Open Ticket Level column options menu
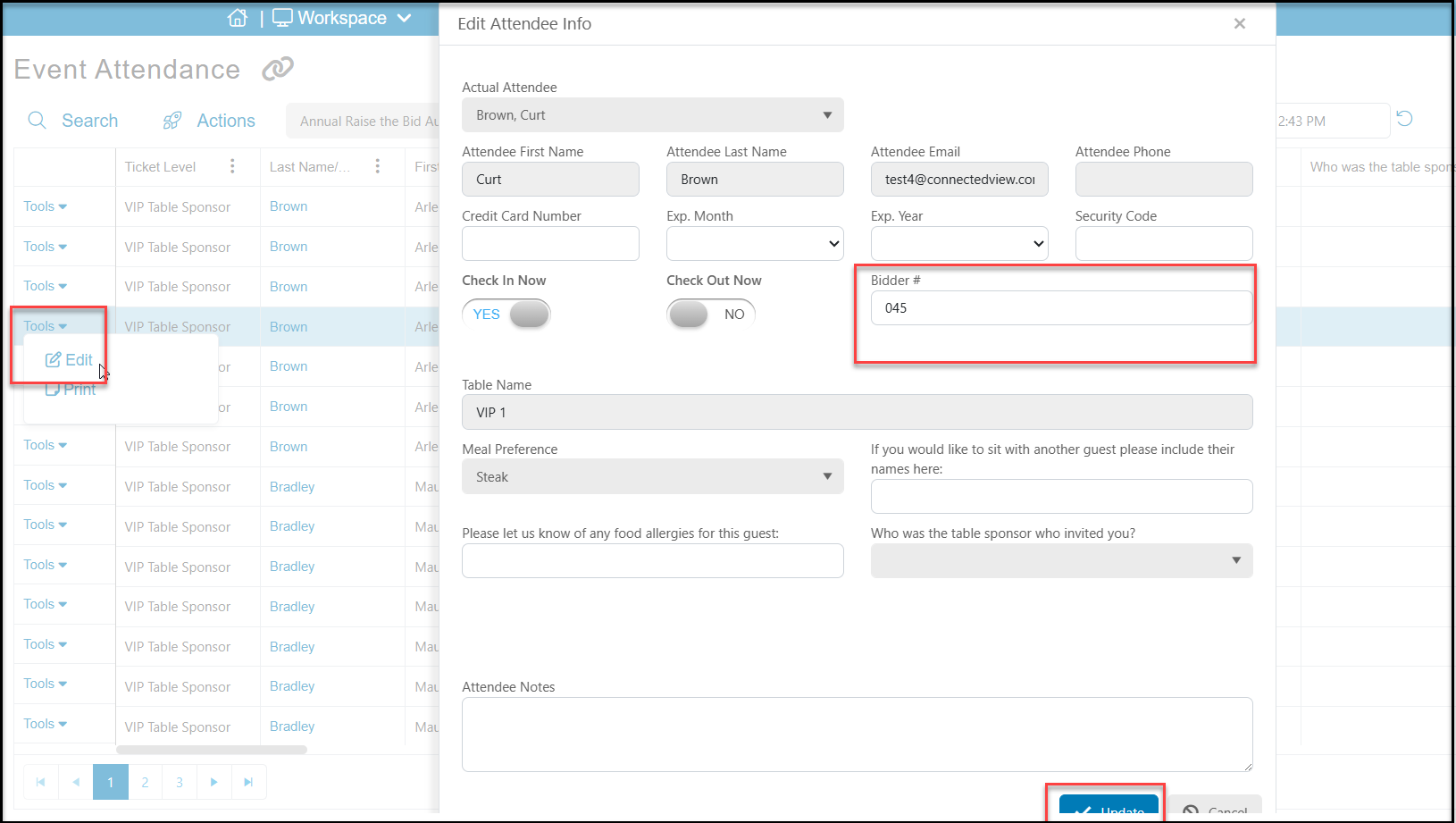The width and height of the screenshot is (1456, 823). 232,166
